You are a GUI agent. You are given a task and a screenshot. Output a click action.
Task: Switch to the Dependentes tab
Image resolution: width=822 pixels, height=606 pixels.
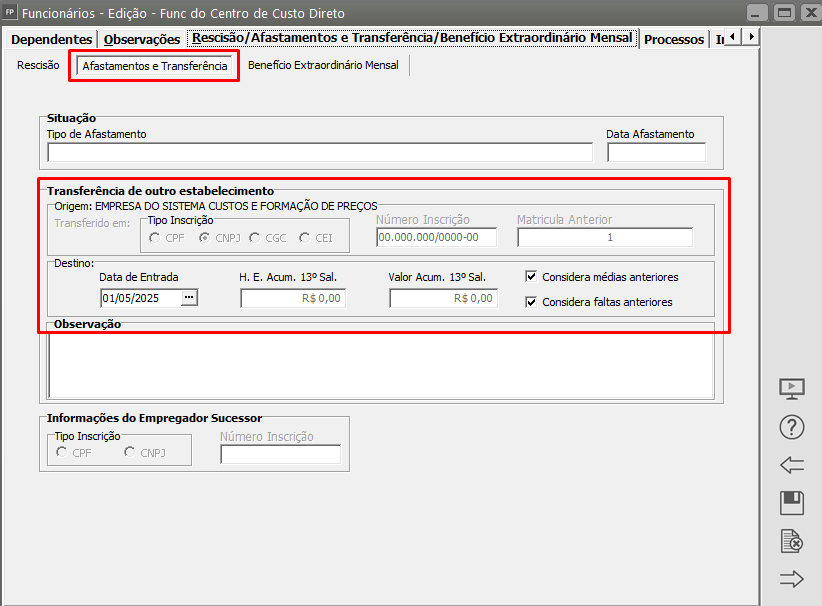(51, 39)
